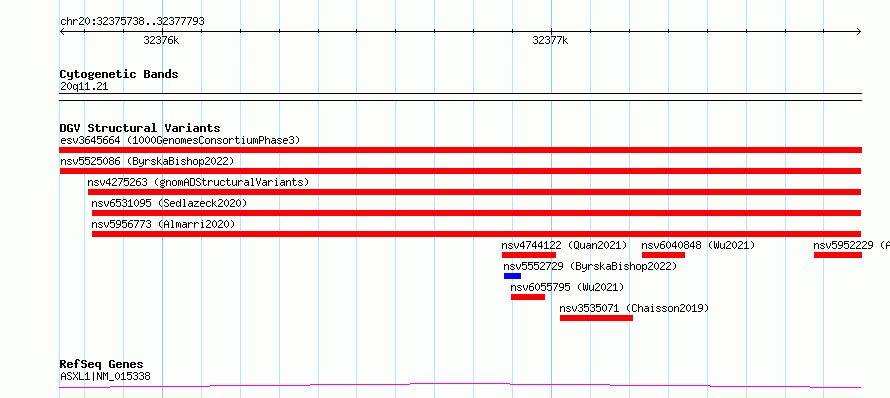Click the ruler's right arrowhead
Viewport: 890px width, 398px height.
[x=859, y=32]
